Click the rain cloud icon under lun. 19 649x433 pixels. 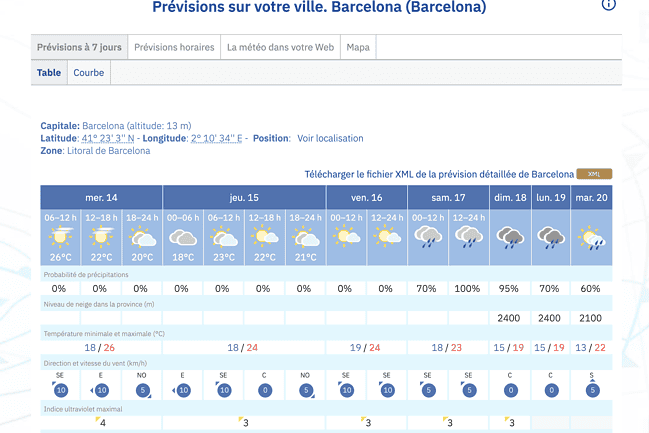click(x=551, y=238)
